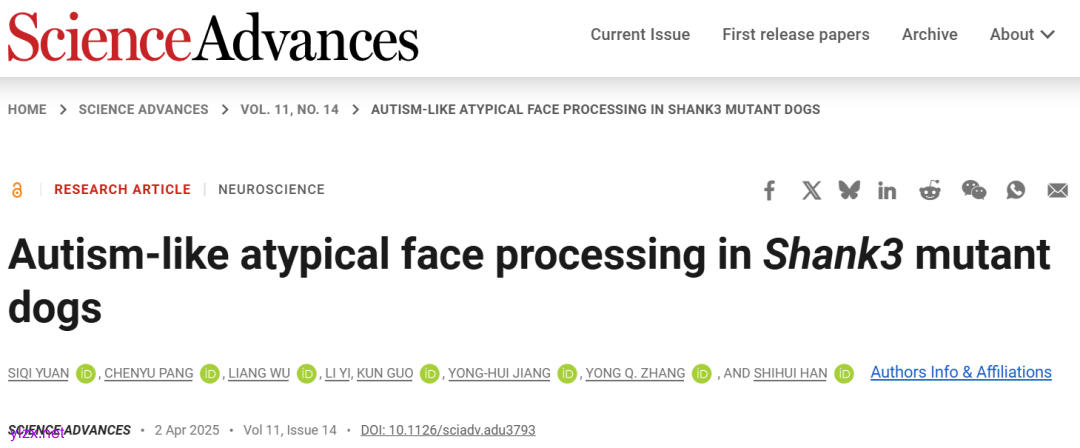The image size is (1080, 448).
Task: Navigate to HOME breadcrumb
Action: pos(27,109)
